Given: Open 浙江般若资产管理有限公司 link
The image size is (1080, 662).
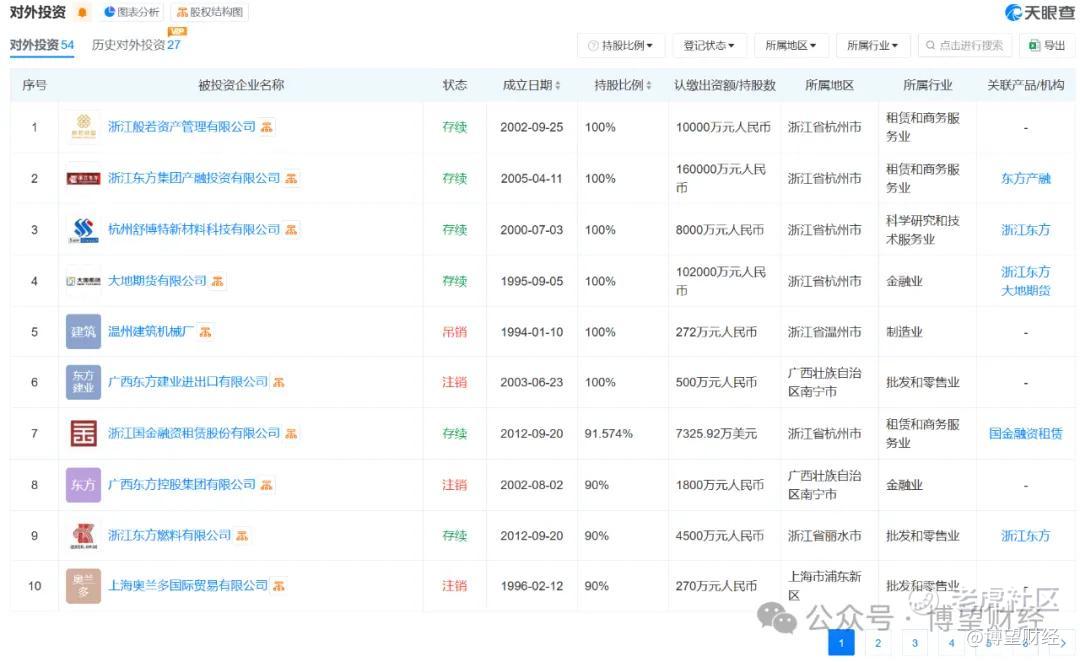Looking at the screenshot, I should [x=182, y=127].
